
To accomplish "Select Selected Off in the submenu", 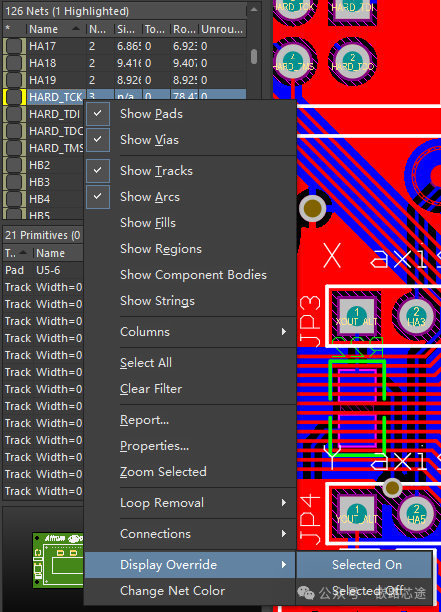I will pos(365,591).
